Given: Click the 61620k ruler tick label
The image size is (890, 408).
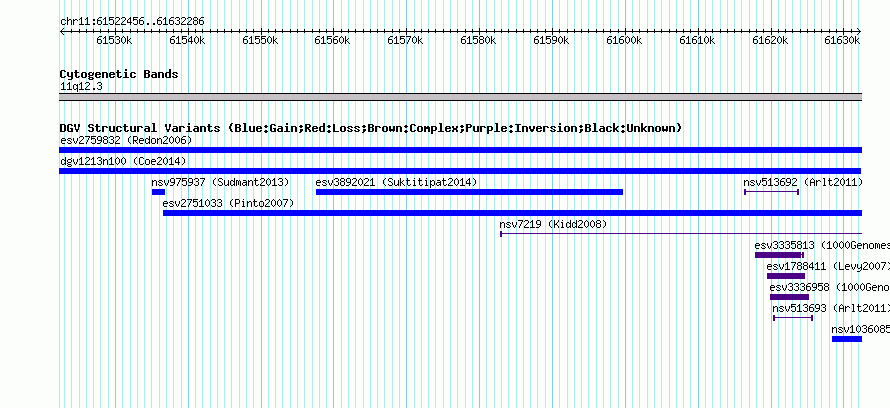Looking at the screenshot, I should click(770, 40).
